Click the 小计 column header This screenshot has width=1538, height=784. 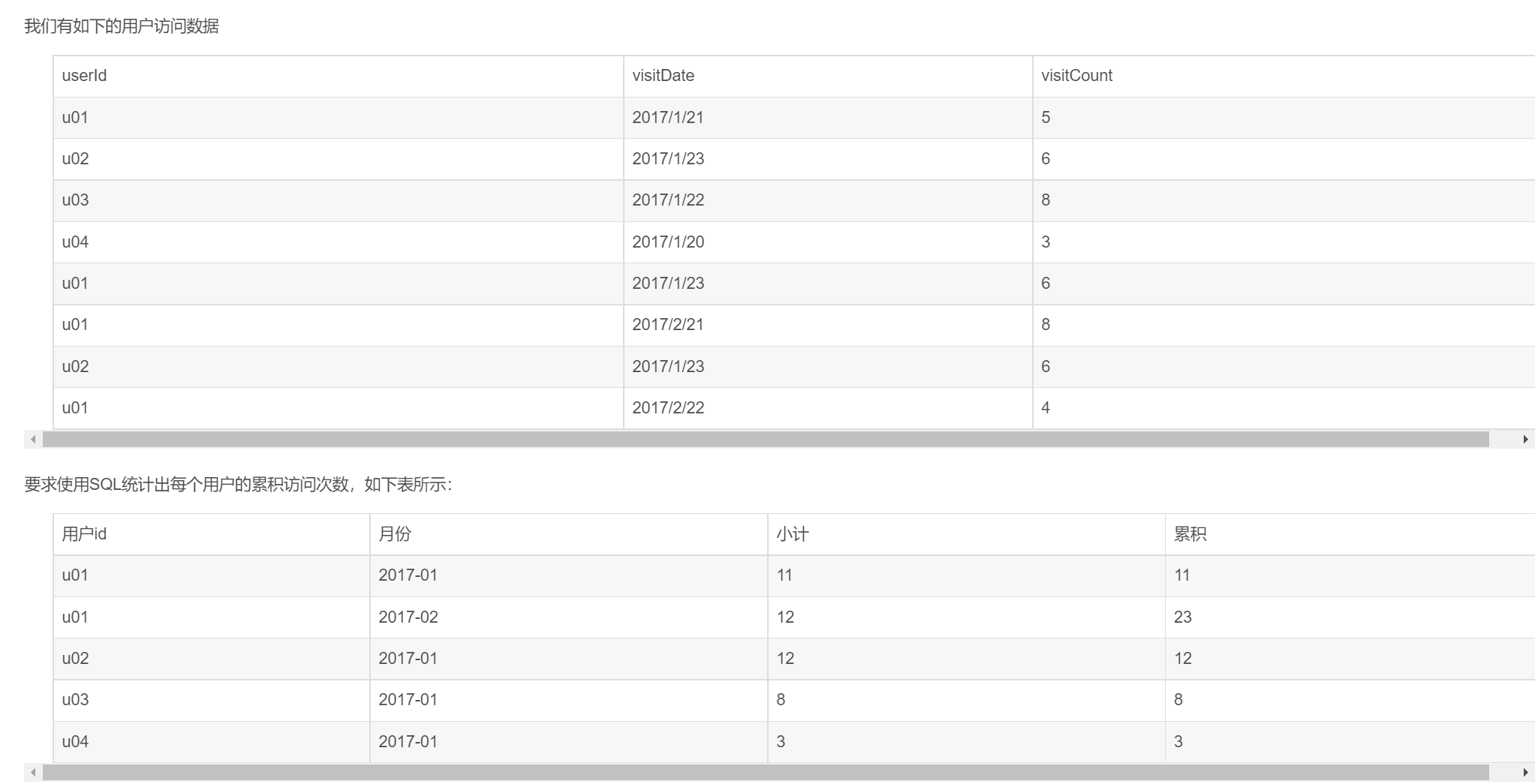pos(793,534)
